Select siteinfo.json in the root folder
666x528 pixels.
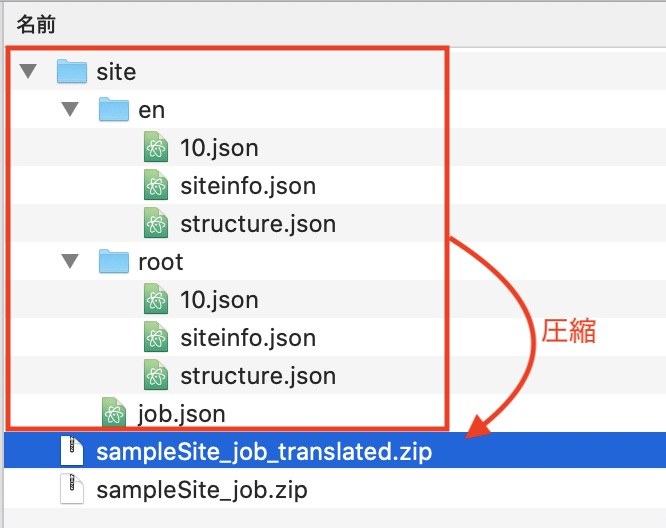click(247, 338)
